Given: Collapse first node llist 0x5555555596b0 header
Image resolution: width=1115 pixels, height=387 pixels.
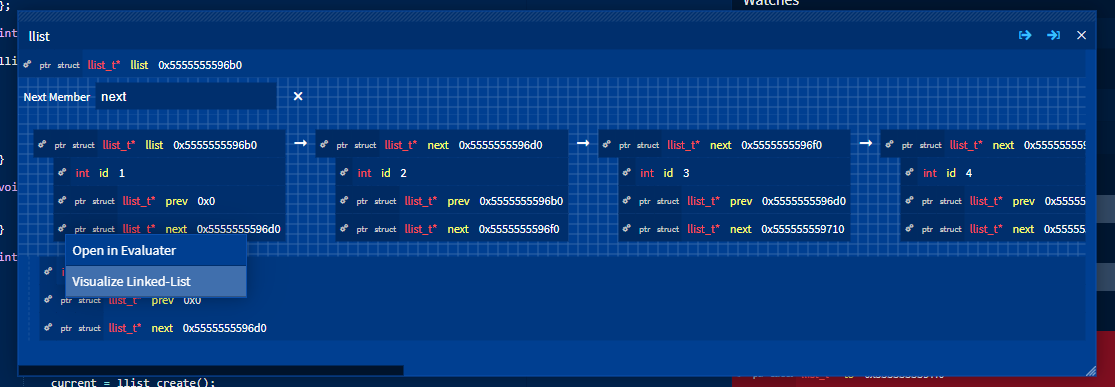Looking at the screenshot, I should click(160, 144).
